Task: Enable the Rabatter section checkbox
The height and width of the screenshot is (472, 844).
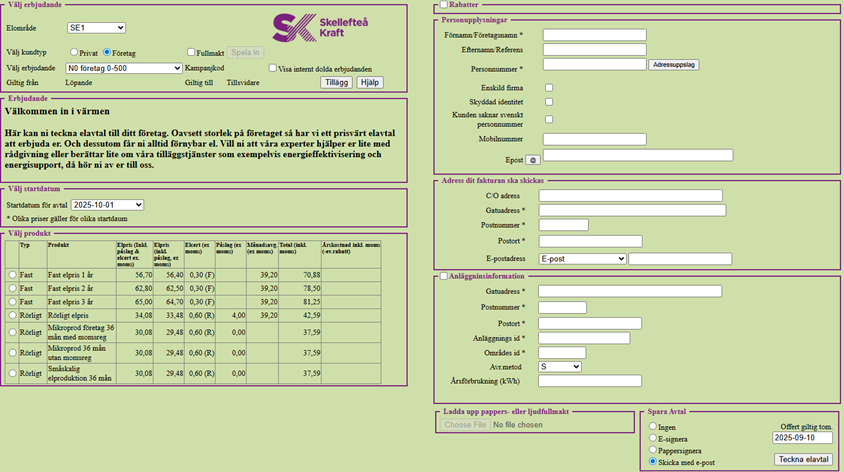Action: [x=443, y=6]
